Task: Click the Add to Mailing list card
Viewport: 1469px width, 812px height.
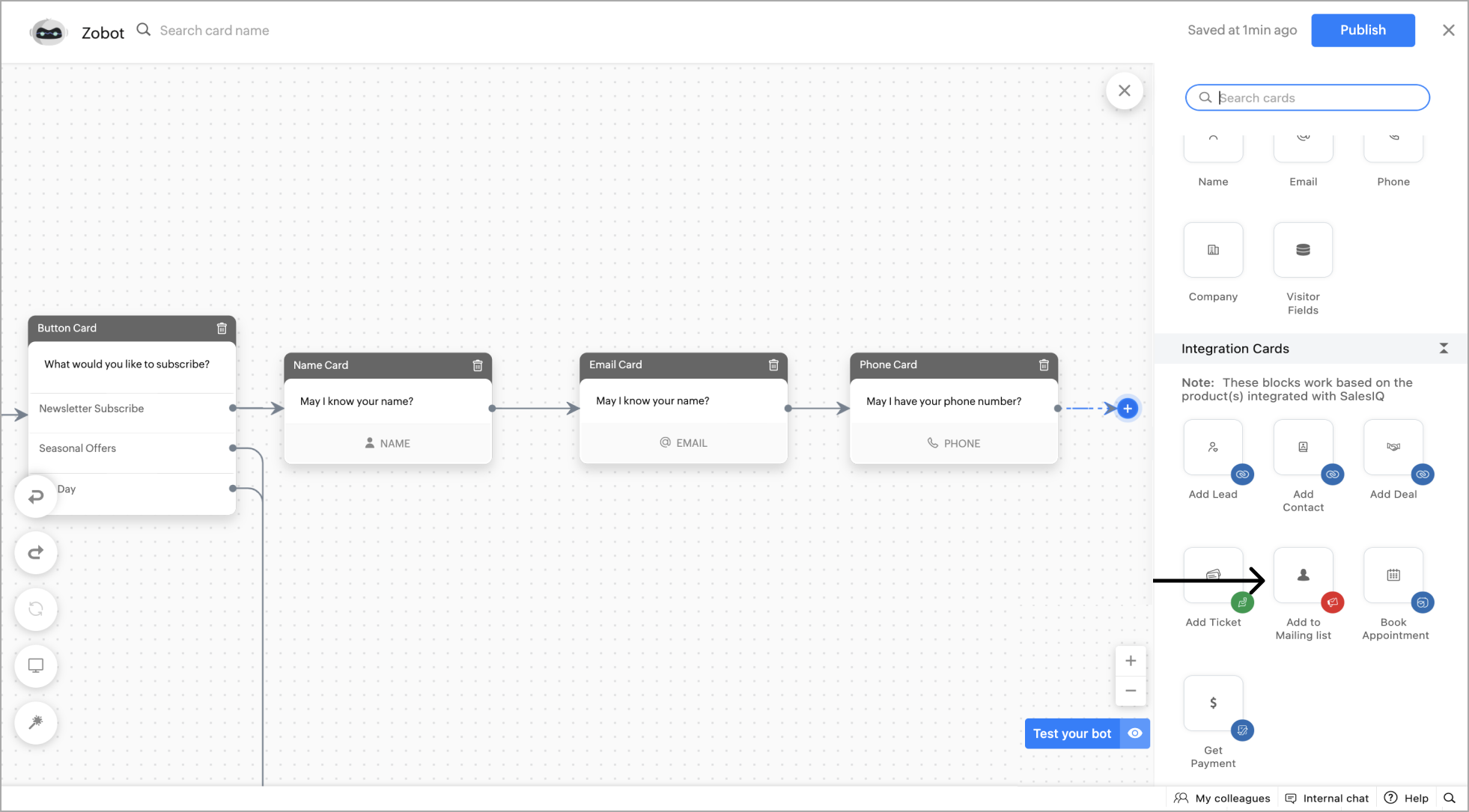Action: pos(1303,576)
